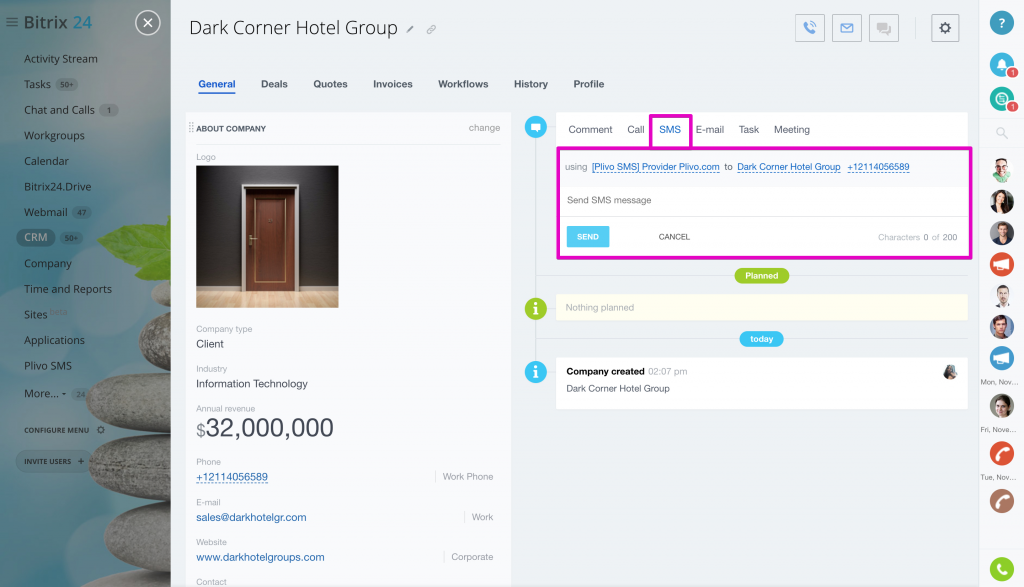Open help with the question mark icon
Viewport: 1024px width, 587px height.
[x=1002, y=23]
